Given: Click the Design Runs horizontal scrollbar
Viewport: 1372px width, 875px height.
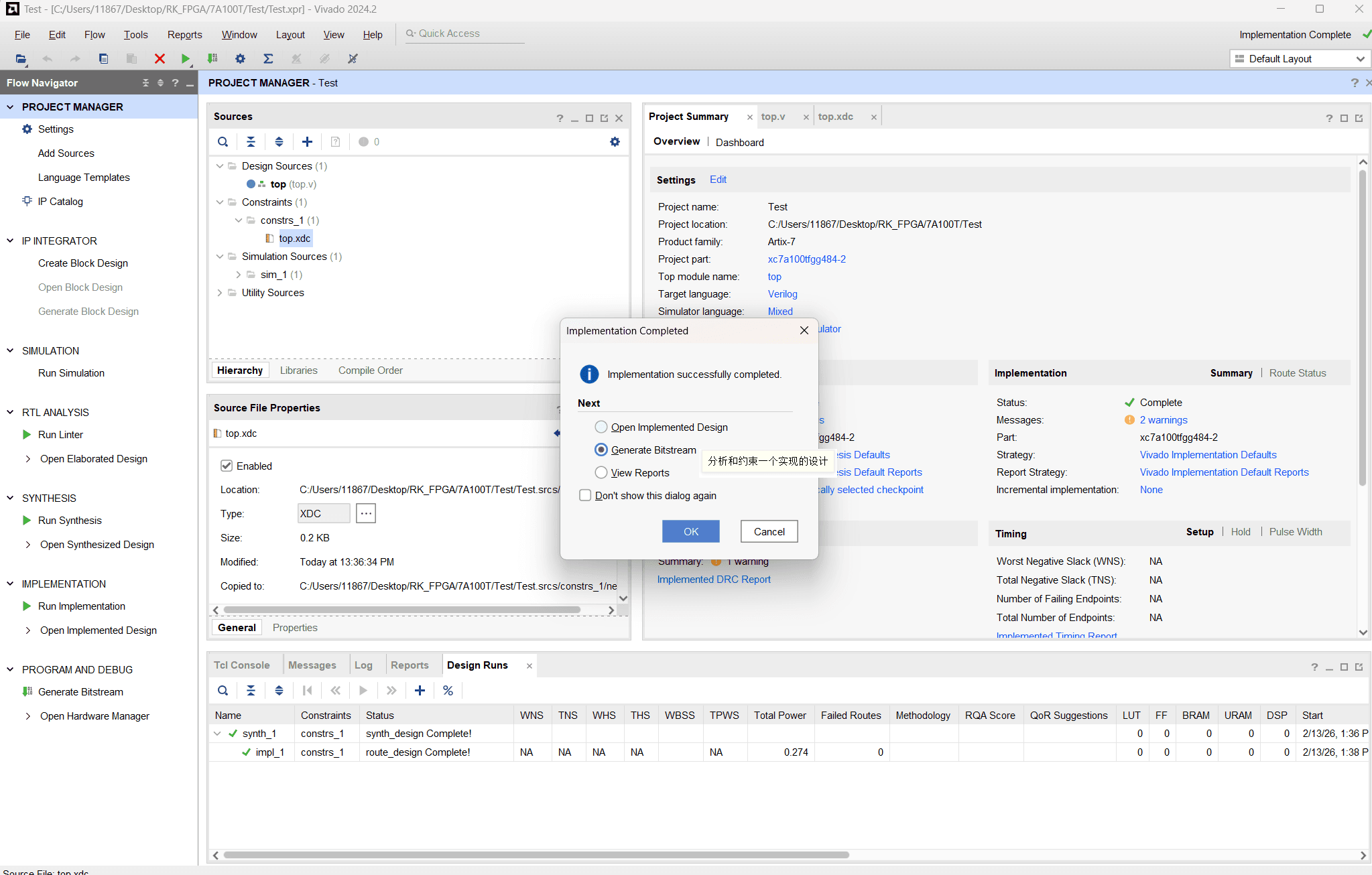Looking at the screenshot, I should [536, 855].
